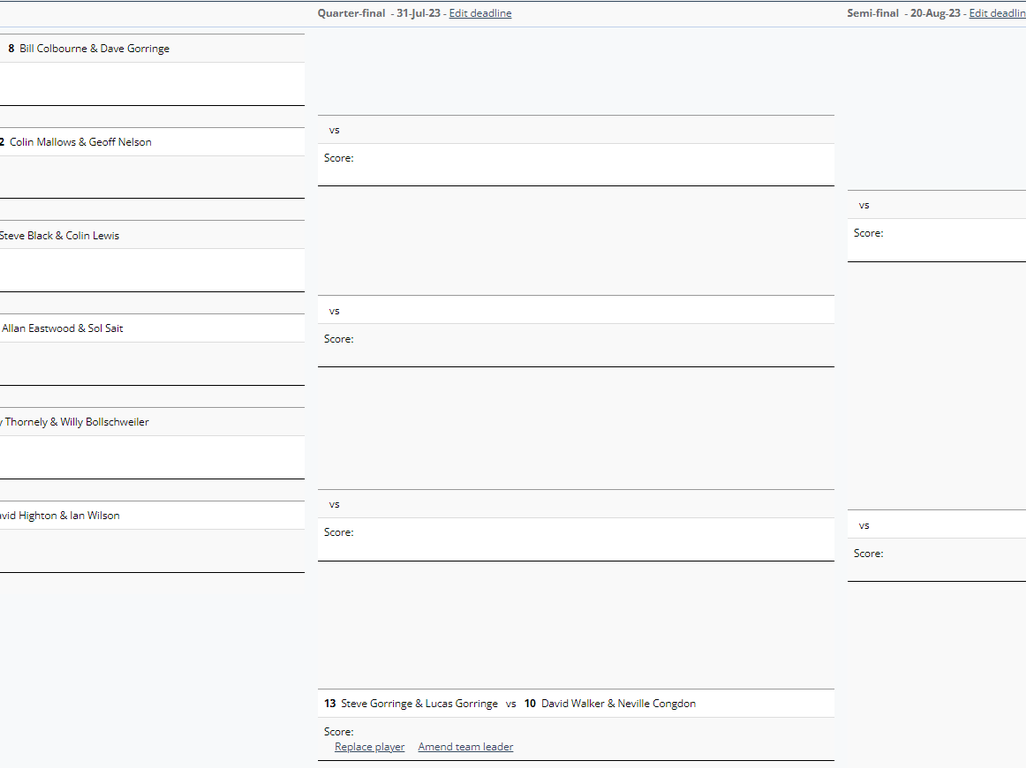This screenshot has width=1026, height=768.
Task: Open the Semi-final Edit deadline link
Action: [996, 13]
